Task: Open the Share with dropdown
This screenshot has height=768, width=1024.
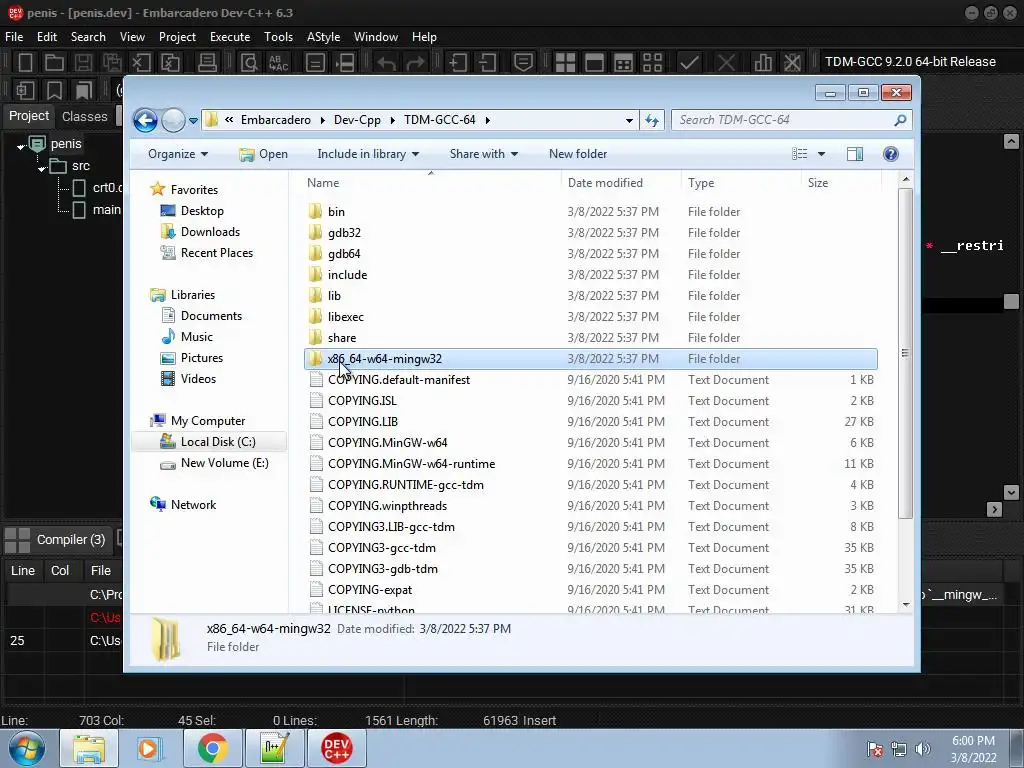Action: click(483, 154)
